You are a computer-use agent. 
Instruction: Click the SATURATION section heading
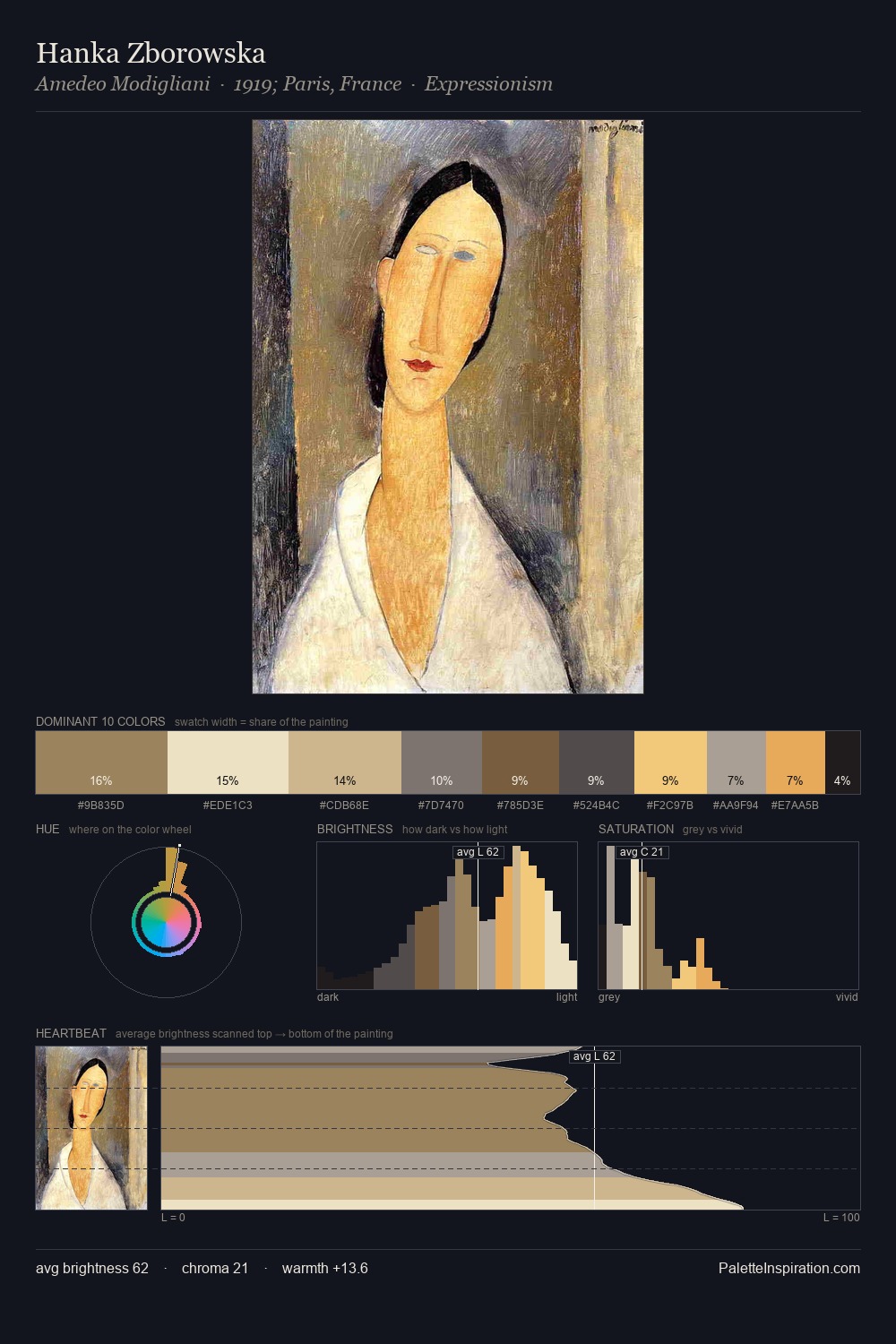[636, 829]
